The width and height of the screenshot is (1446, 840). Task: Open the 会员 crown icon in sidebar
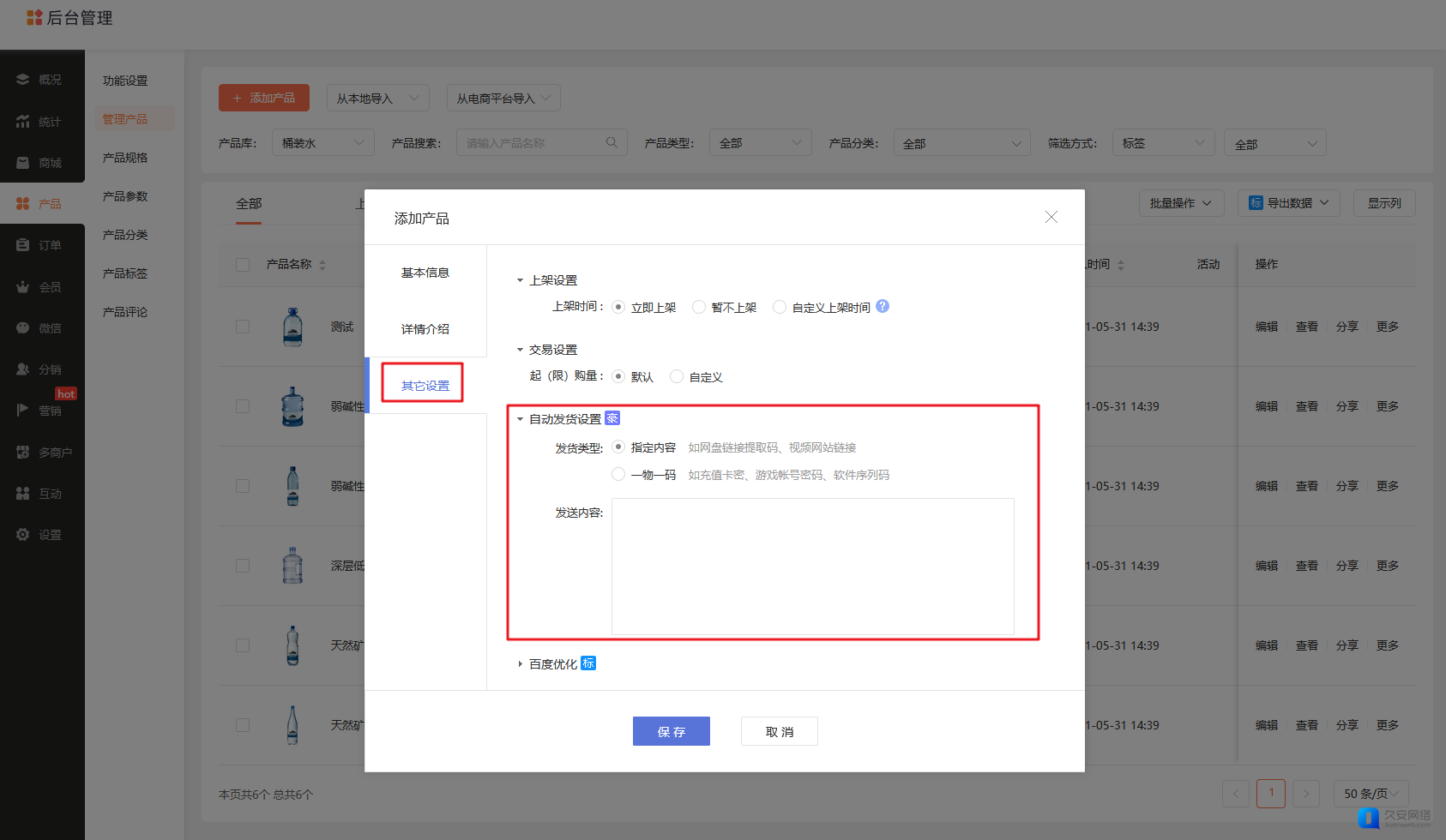pyautogui.click(x=23, y=287)
